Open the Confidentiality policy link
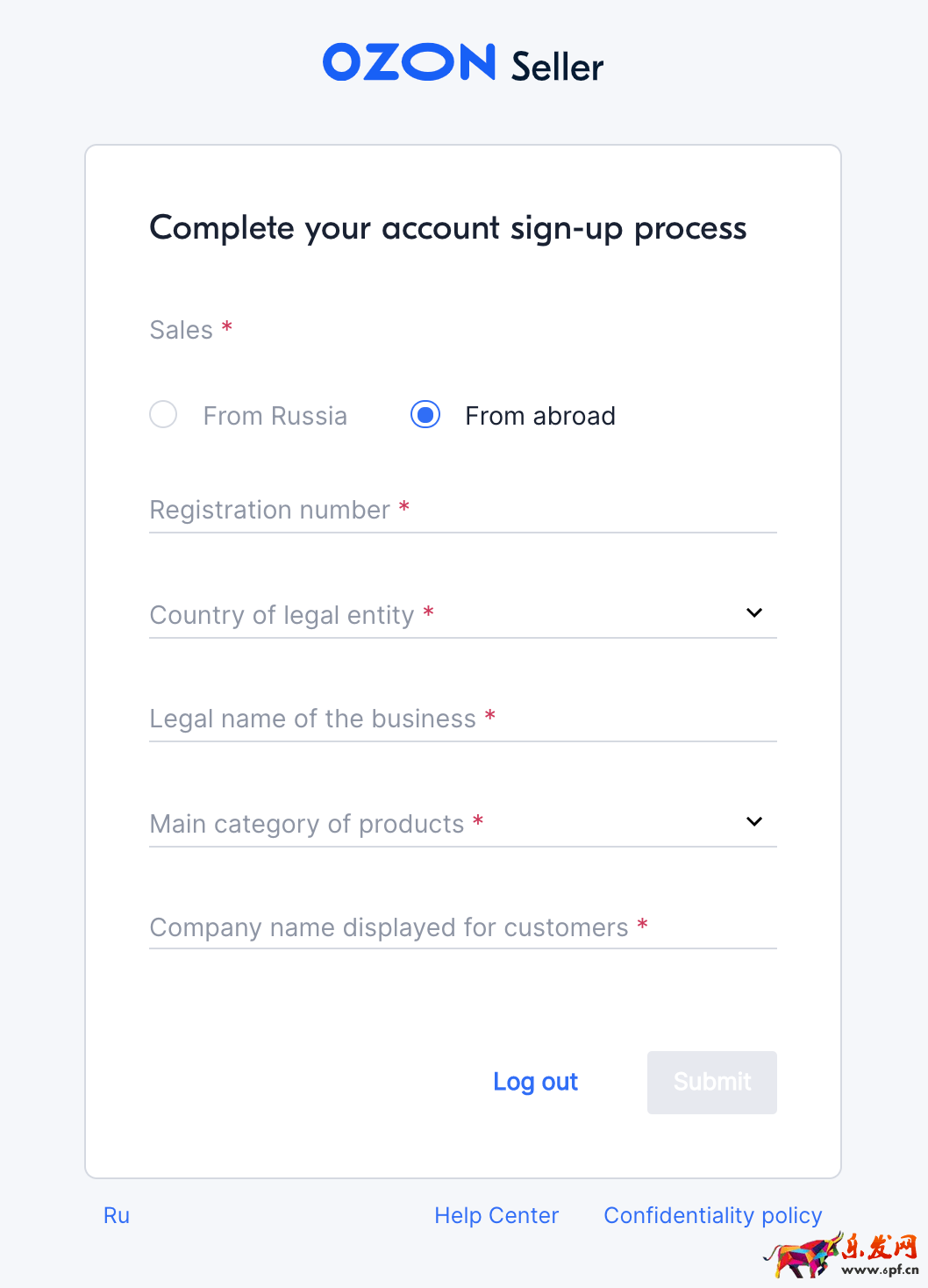 coord(713,1215)
